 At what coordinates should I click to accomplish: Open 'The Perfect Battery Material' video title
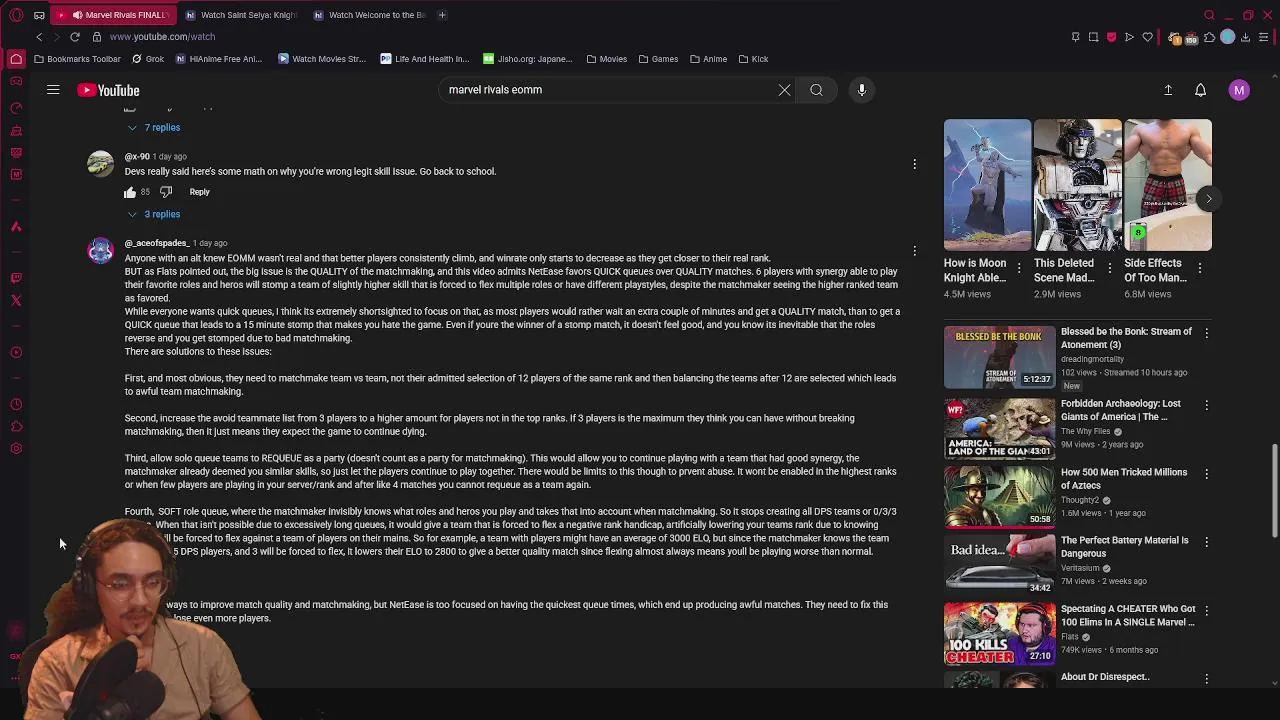[x=1124, y=546]
